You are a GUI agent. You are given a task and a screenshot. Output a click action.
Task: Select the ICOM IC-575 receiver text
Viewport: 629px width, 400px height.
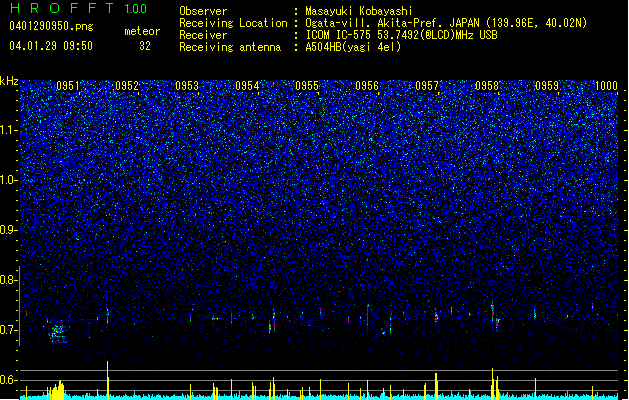click(x=401, y=35)
